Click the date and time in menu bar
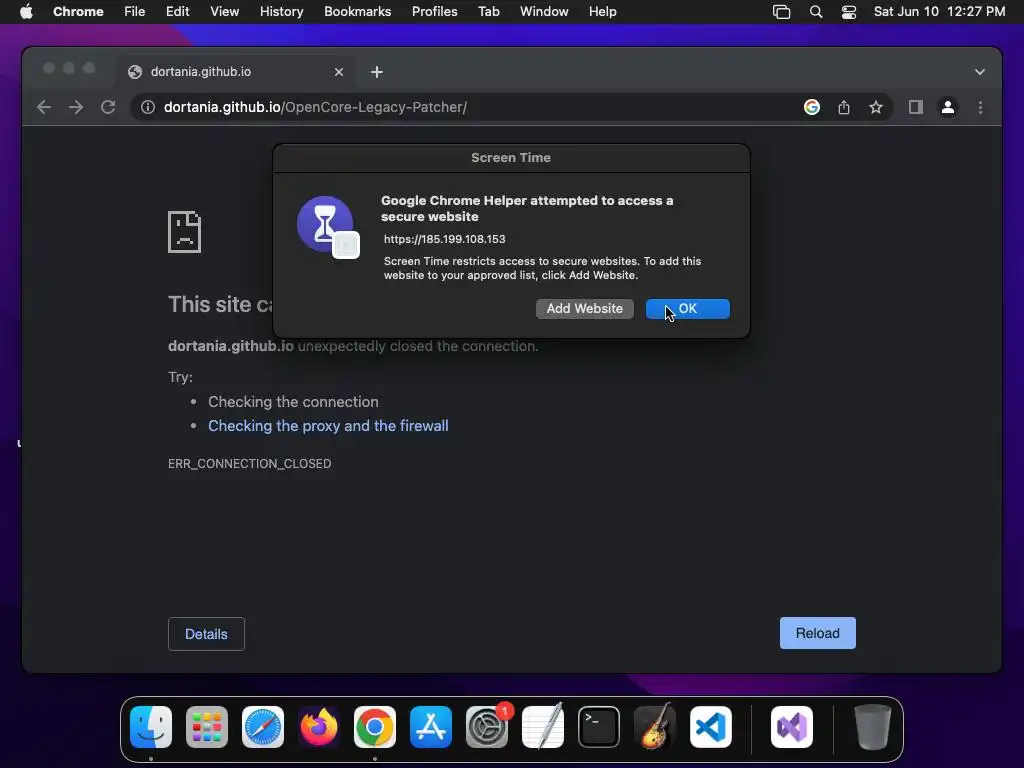The image size is (1024, 768). (x=939, y=12)
